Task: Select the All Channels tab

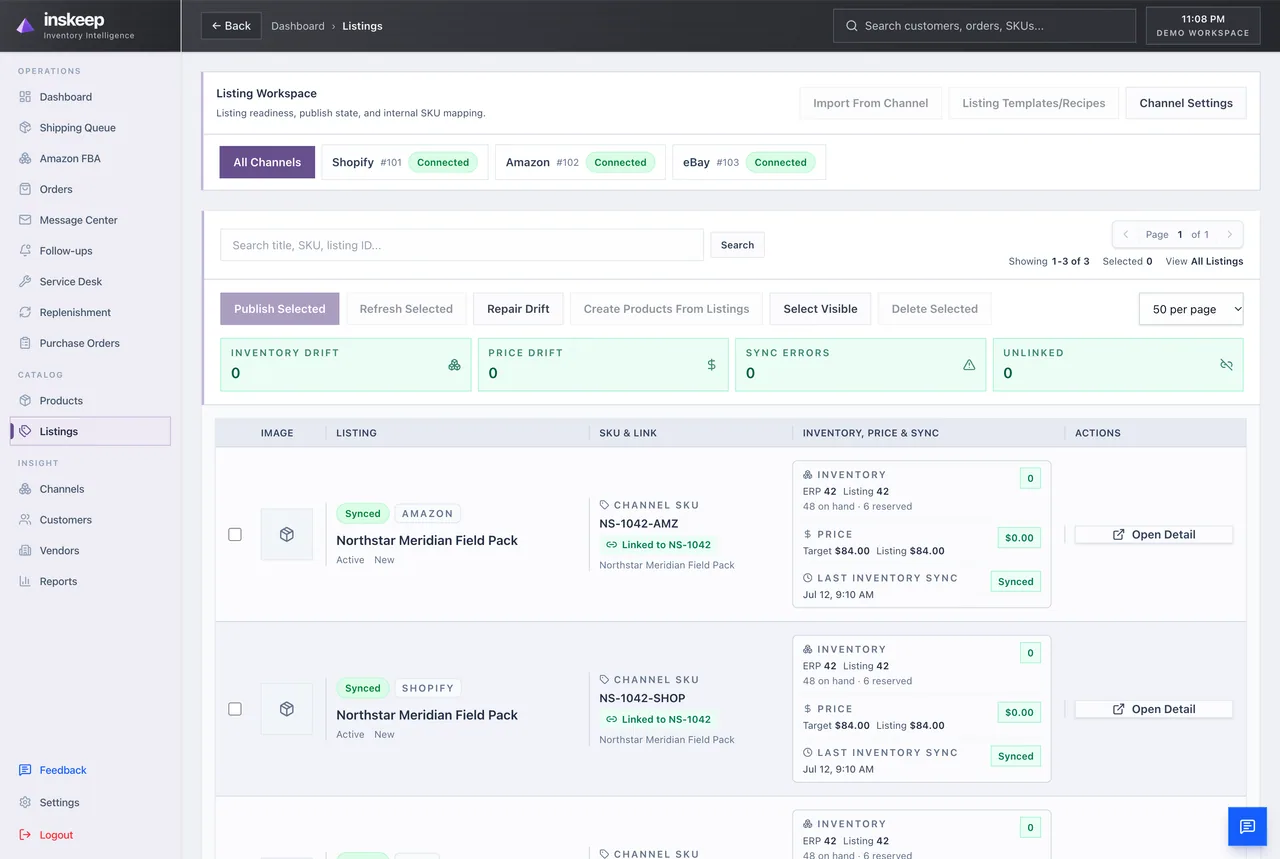Action: tap(267, 162)
